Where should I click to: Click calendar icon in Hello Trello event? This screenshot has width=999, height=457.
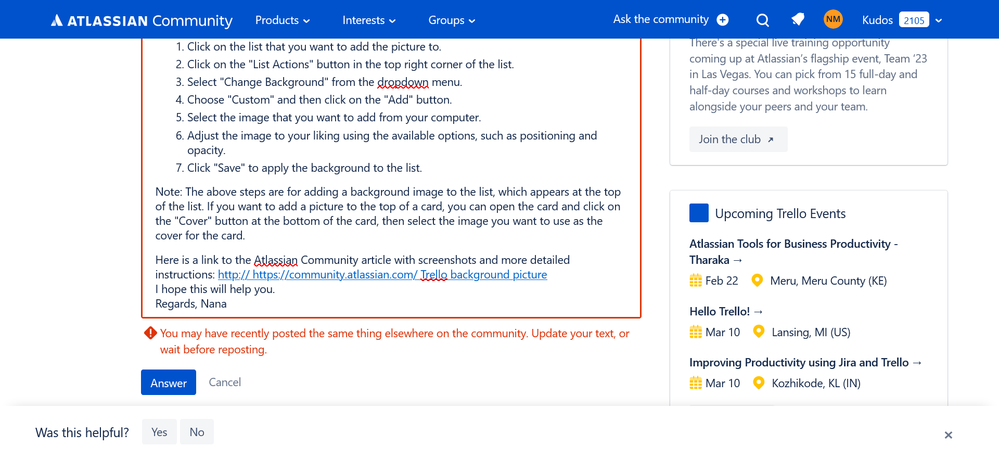coord(695,332)
